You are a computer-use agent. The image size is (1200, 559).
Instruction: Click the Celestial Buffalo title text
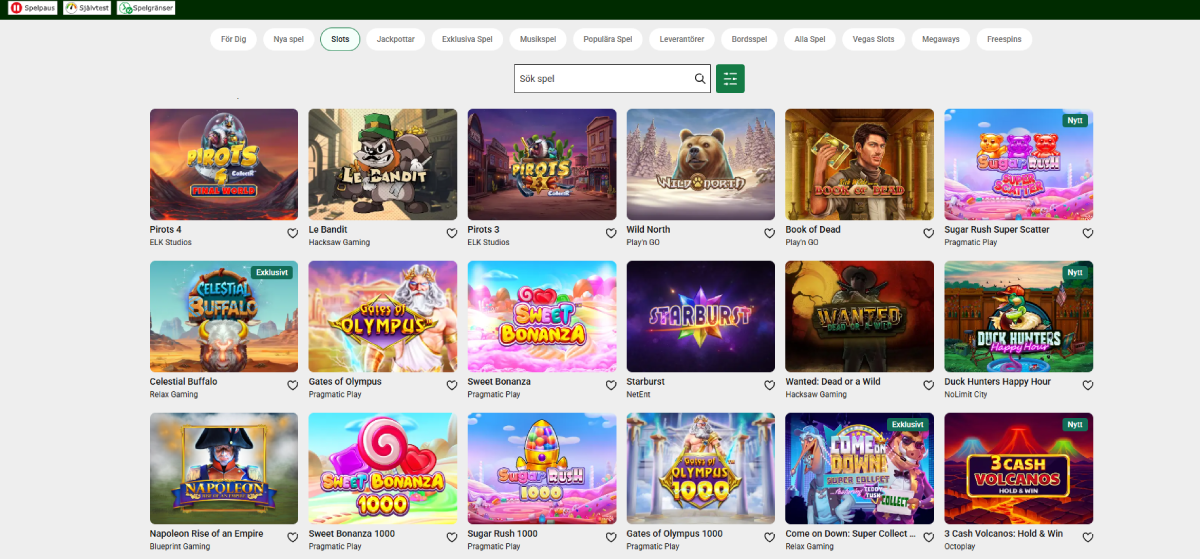(183, 382)
